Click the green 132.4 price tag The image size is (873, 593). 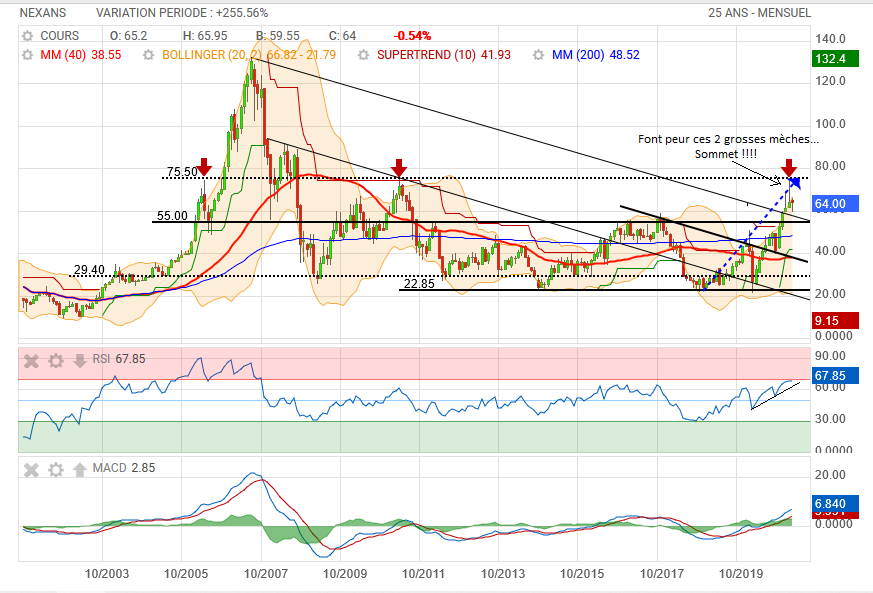click(836, 58)
